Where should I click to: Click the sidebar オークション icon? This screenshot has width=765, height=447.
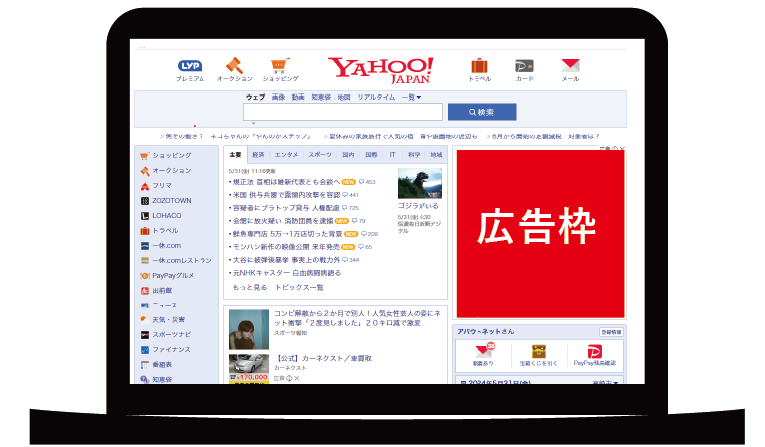(144, 171)
